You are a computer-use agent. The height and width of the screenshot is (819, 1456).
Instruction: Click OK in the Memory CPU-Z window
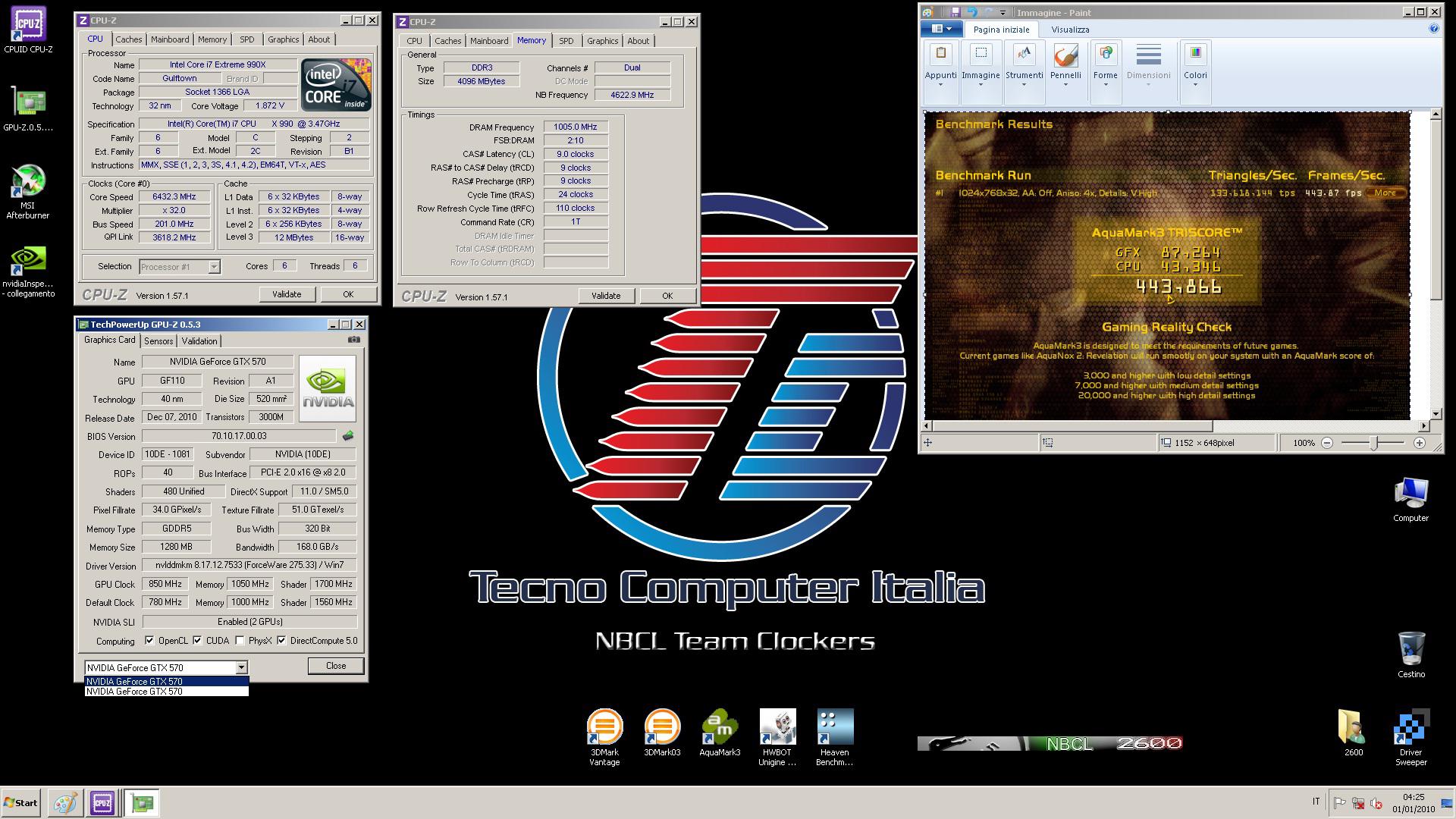pyautogui.click(x=667, y=296)
